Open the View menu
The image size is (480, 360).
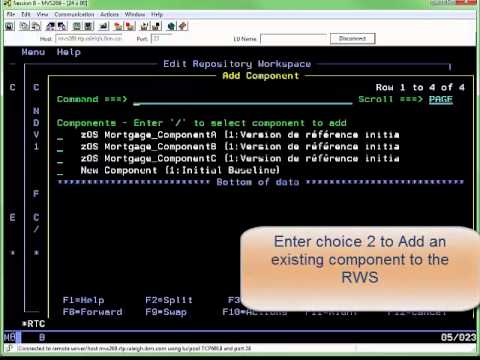(42, 14)
